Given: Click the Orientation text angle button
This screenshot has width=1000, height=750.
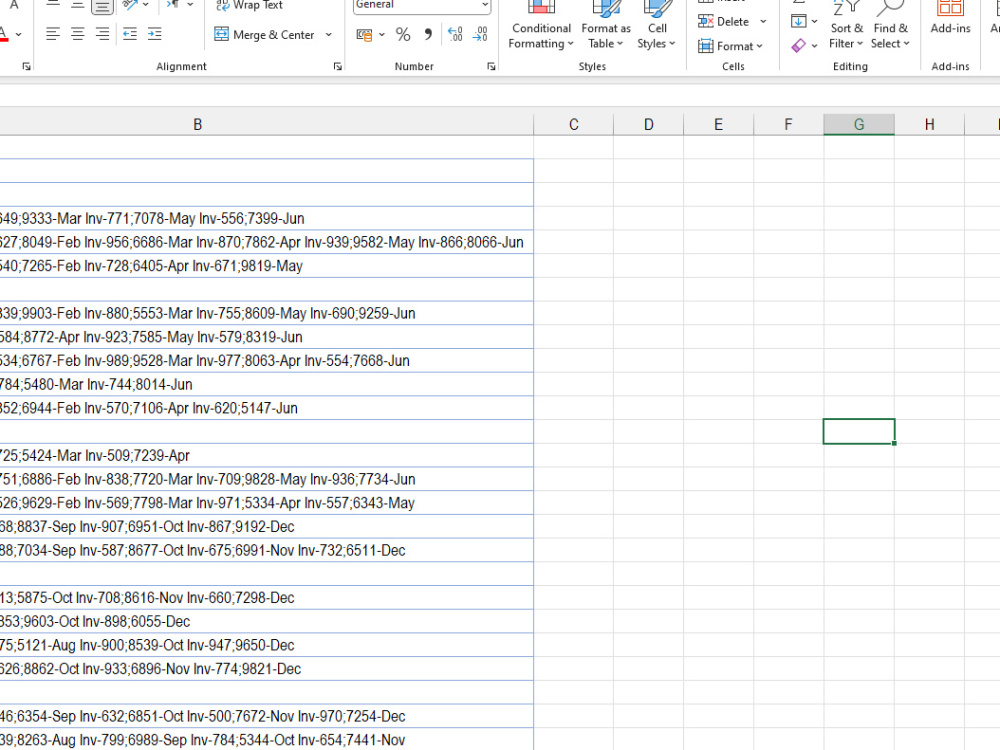Looking at the screenshot, I should tap(130, 5).
